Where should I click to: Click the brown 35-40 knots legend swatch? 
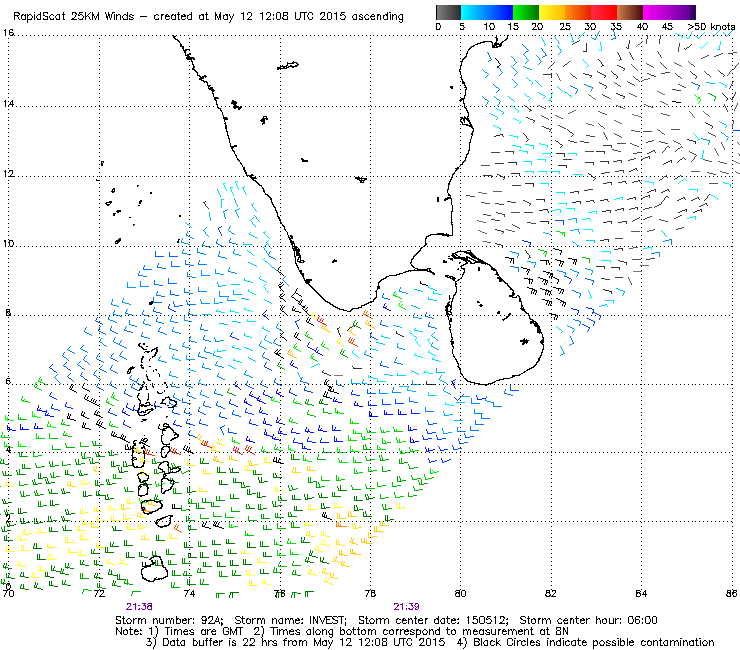630,12
